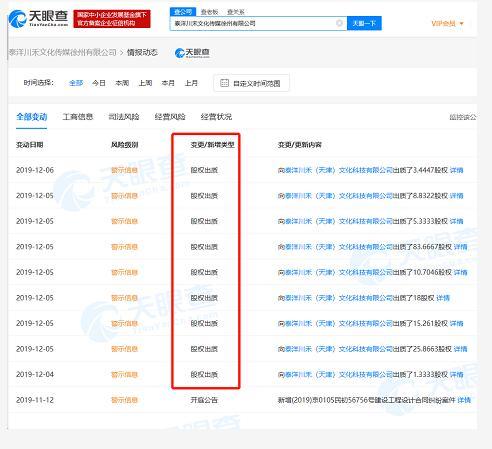
Task: Click the small 天眼查 logo beside the breadcrumb
Action: tap(192, 53)
